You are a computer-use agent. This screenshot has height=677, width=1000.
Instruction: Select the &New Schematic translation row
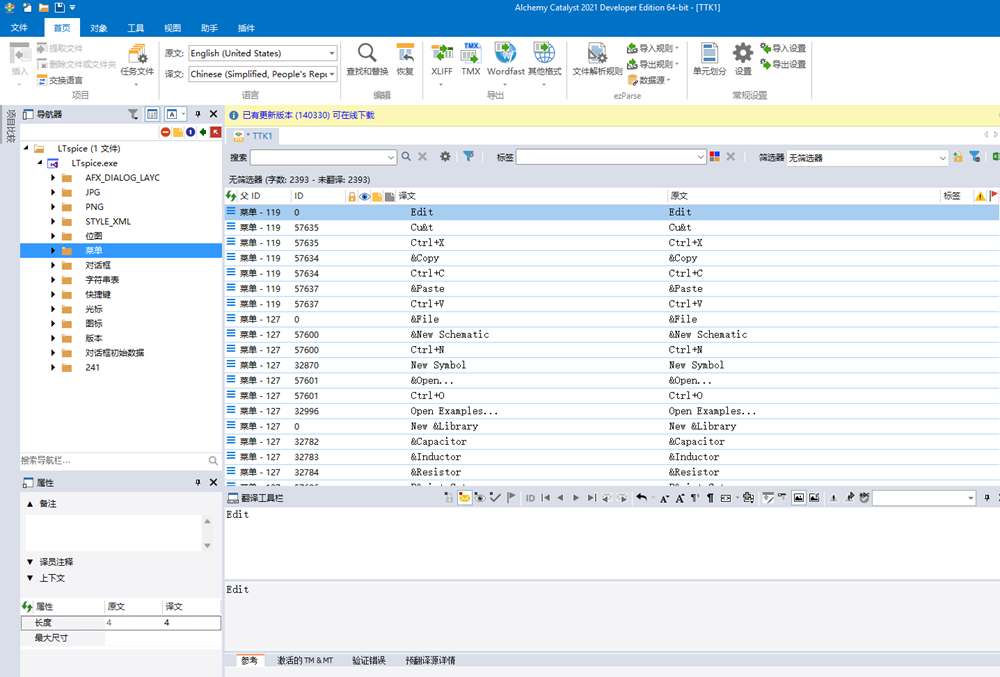point(611,335)
